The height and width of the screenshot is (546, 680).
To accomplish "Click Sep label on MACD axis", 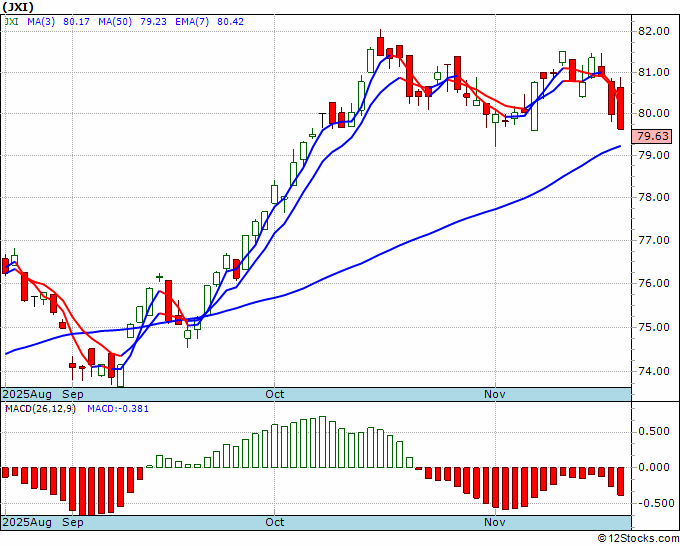I will [73, 522].
